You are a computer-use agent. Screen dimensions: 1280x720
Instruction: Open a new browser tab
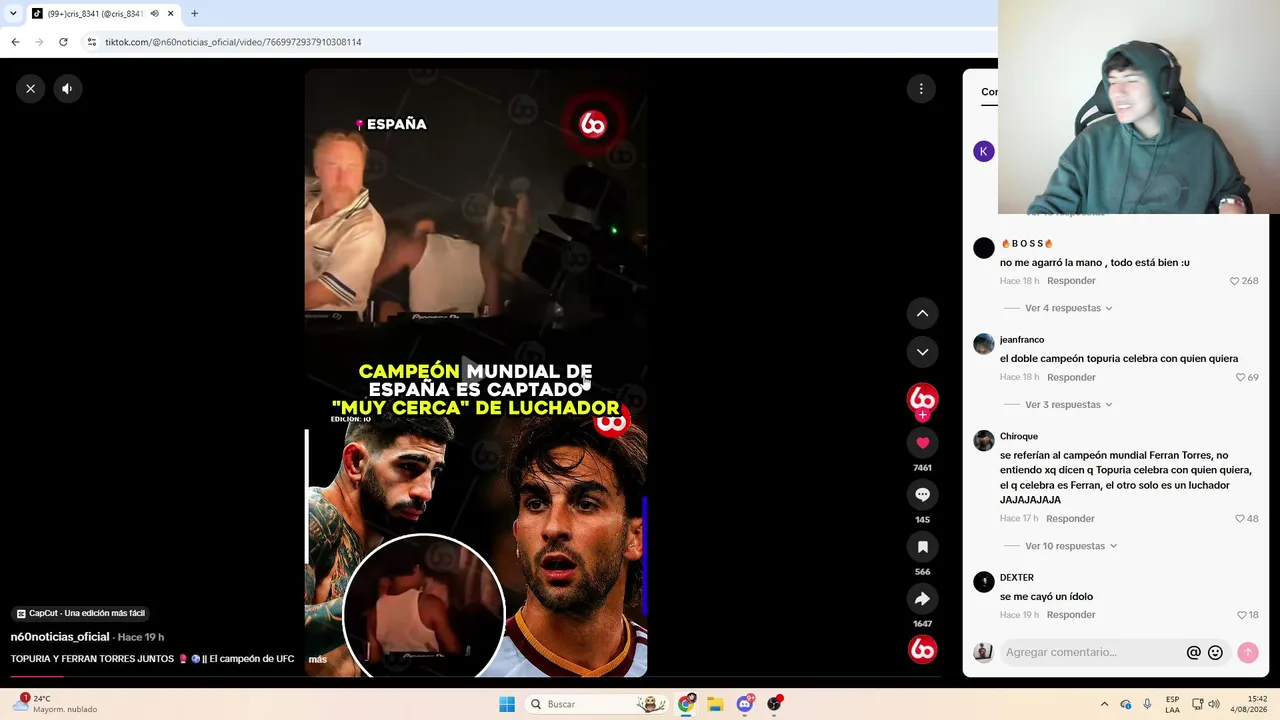(x=194, y=14)
